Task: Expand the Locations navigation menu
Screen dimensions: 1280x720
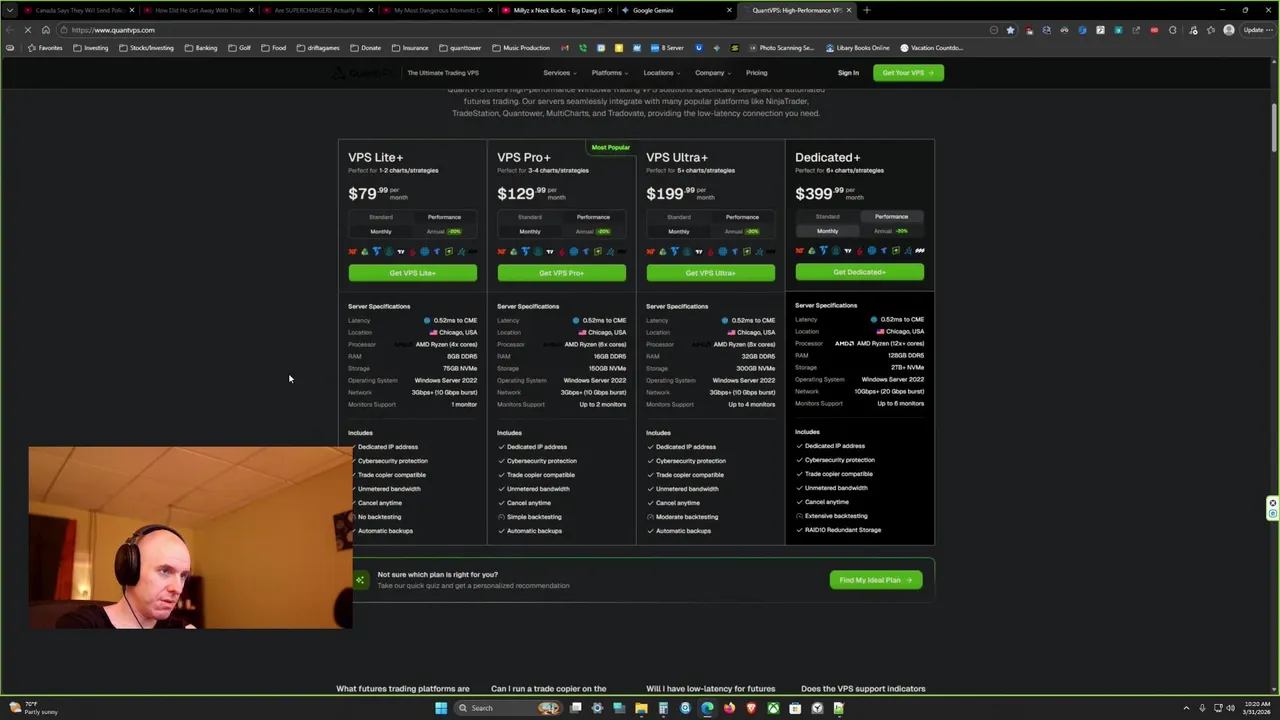Action: (662, 73)
